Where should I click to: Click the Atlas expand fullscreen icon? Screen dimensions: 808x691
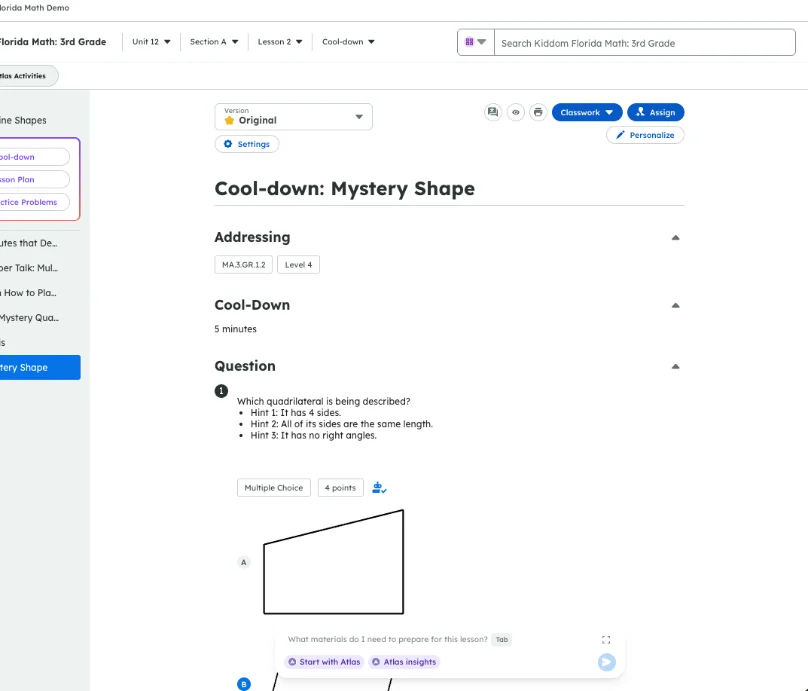click(x=606, y=639)
